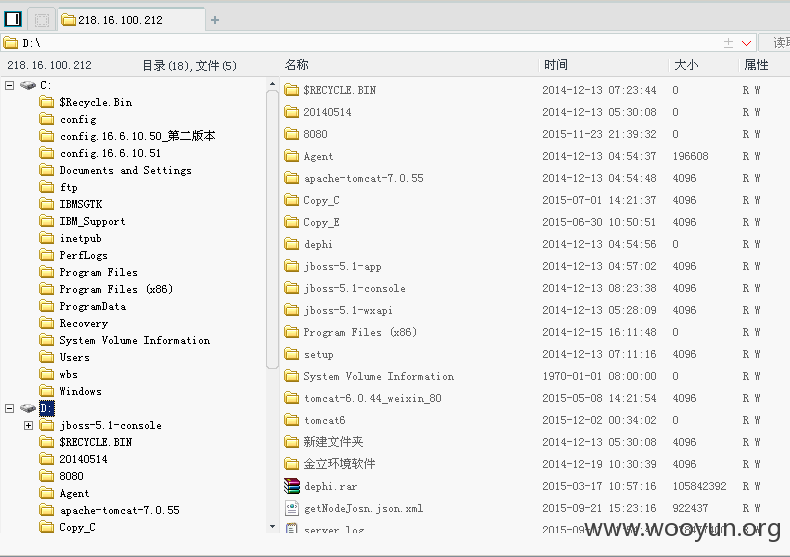Click the tree scrollbar up arrow
This screenshot has height=557, width=790.
click(273, 84)
